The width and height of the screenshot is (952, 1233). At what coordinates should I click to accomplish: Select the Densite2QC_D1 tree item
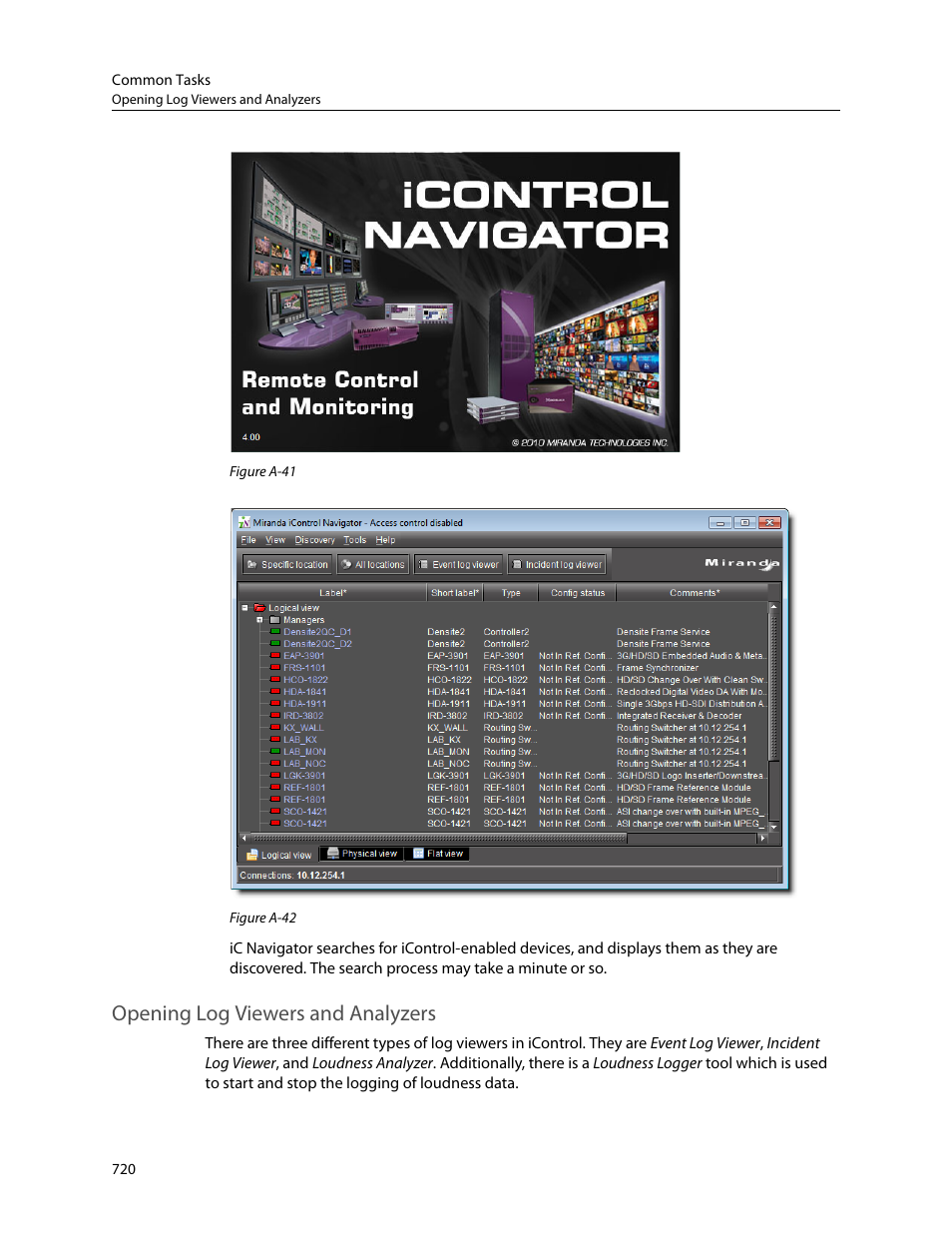317,632
